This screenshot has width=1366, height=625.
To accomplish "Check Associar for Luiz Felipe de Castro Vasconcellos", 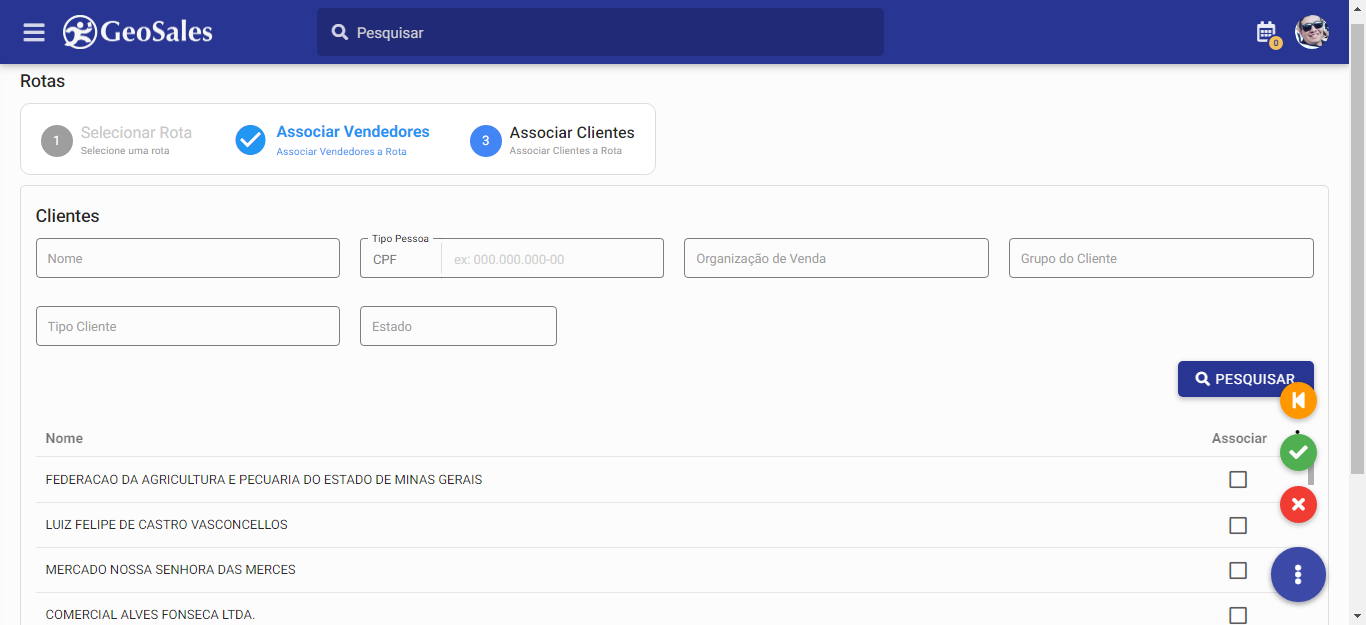I will [x=1238, y=525].
